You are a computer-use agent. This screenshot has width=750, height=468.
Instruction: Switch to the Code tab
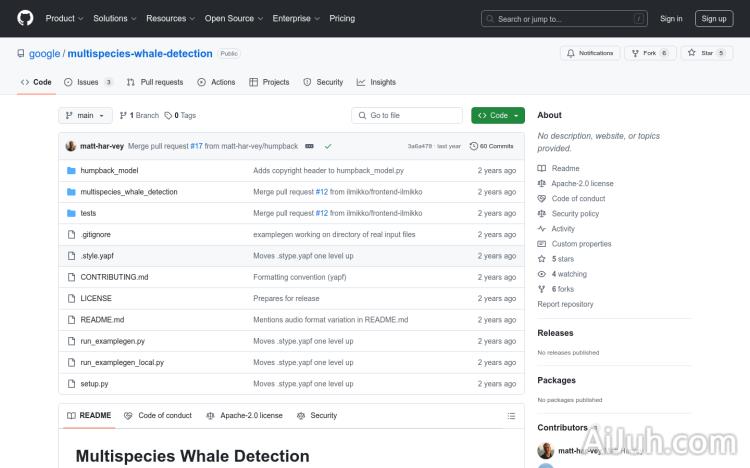36,82
